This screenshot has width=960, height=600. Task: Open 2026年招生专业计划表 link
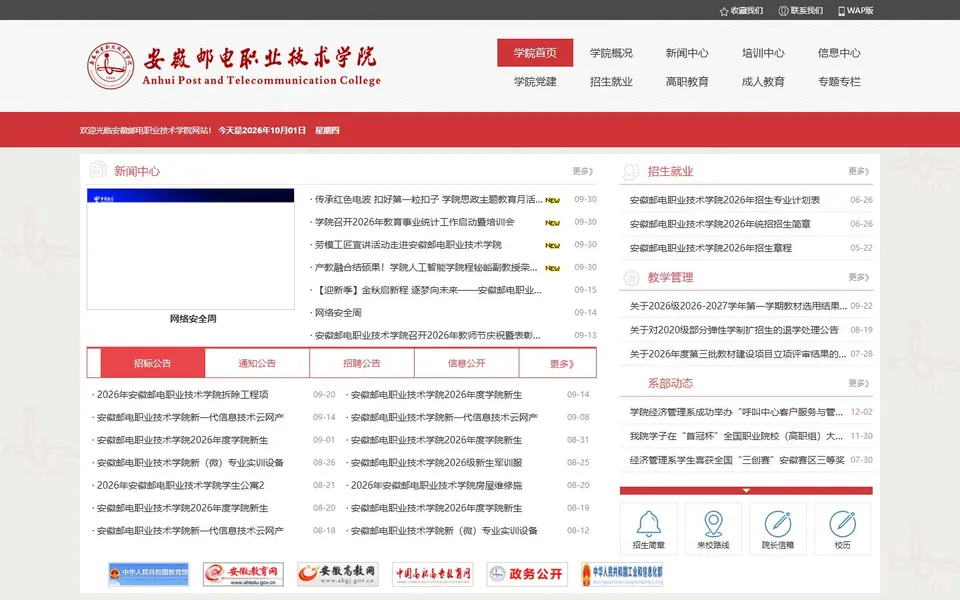(724, 200)
